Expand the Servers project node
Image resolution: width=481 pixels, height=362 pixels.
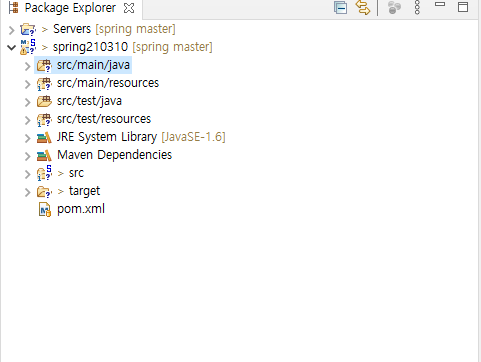click(12, 30)
